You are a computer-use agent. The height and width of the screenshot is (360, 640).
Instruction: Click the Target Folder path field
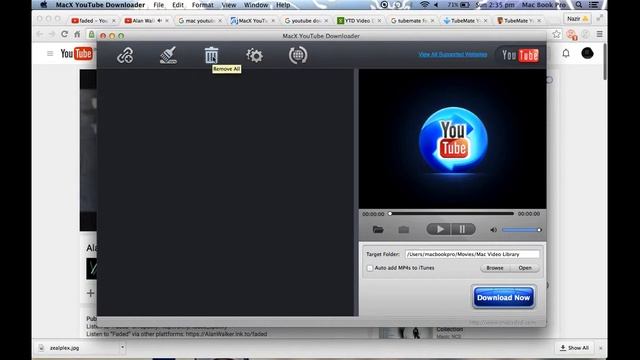(472, 254)
